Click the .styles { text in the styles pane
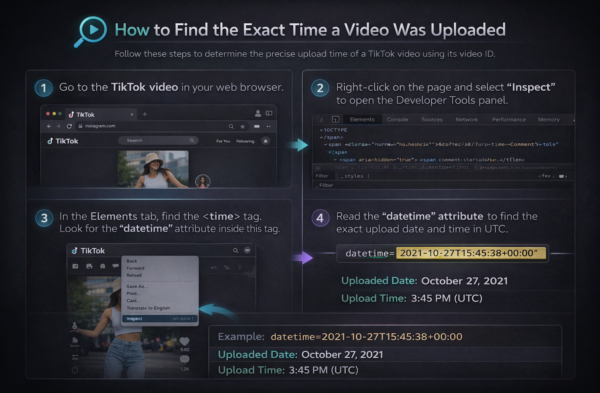Screen dimensions: 600x393 [x=355, y=176]
